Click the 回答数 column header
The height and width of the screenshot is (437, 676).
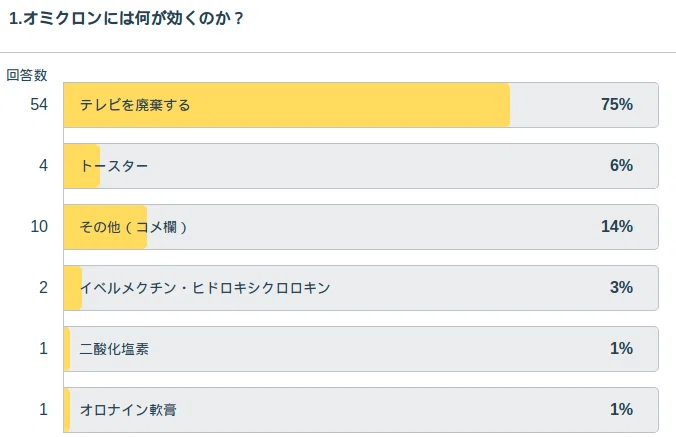click(x=27, y=75)
